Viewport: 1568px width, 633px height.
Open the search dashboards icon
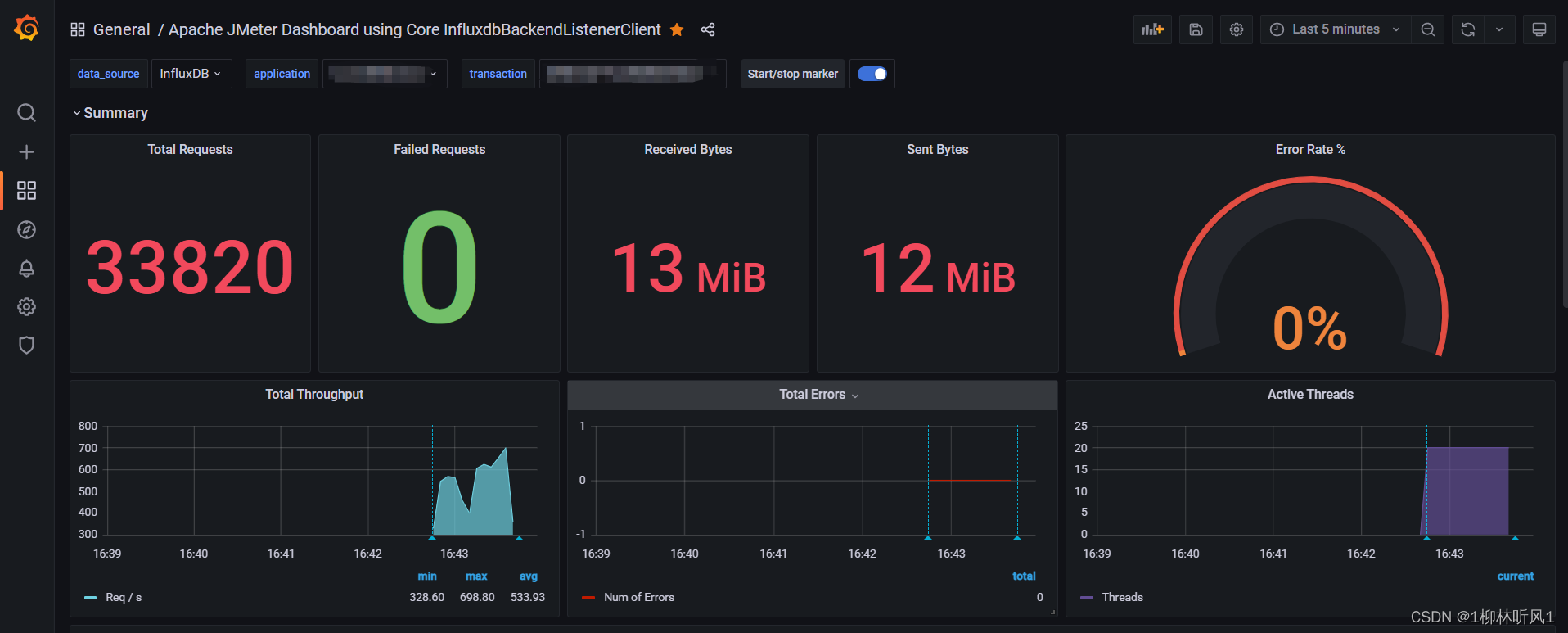click(26, 112)
